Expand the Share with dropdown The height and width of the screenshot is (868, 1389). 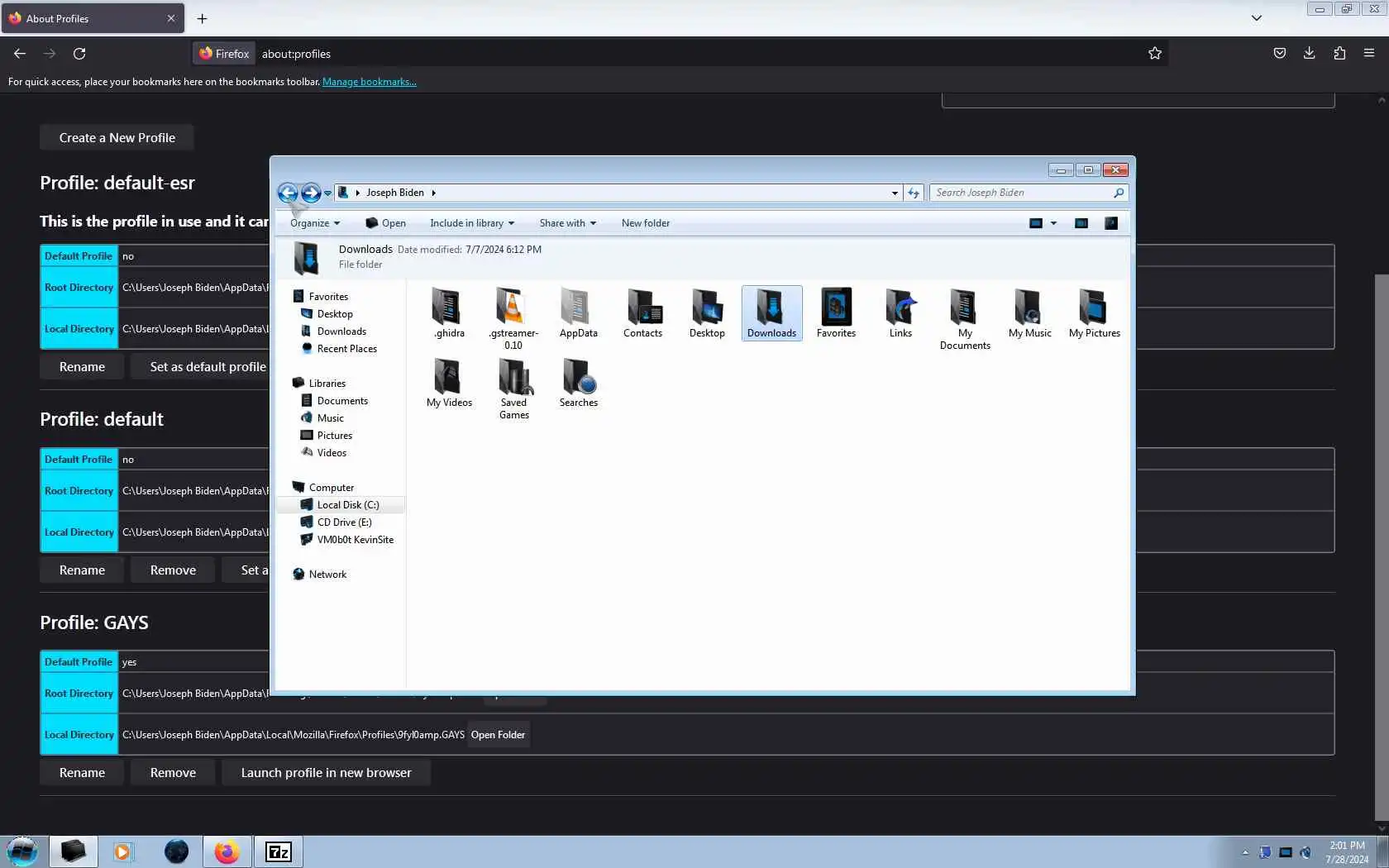[567, 223]
